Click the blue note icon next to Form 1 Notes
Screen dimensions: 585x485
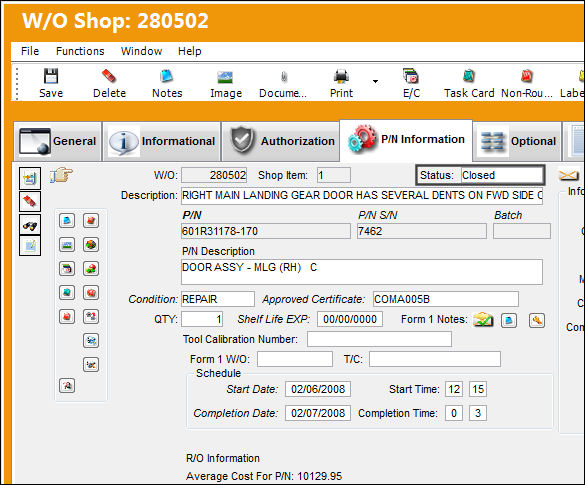click(x=509, y=320)
